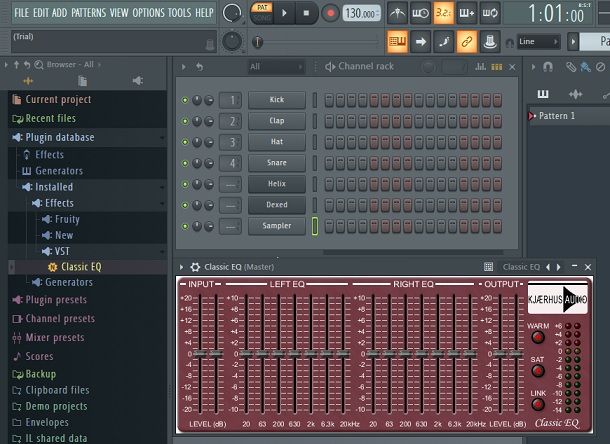
Task: Click the right-arrow auto-scroll icon
Action: [420, 41]
